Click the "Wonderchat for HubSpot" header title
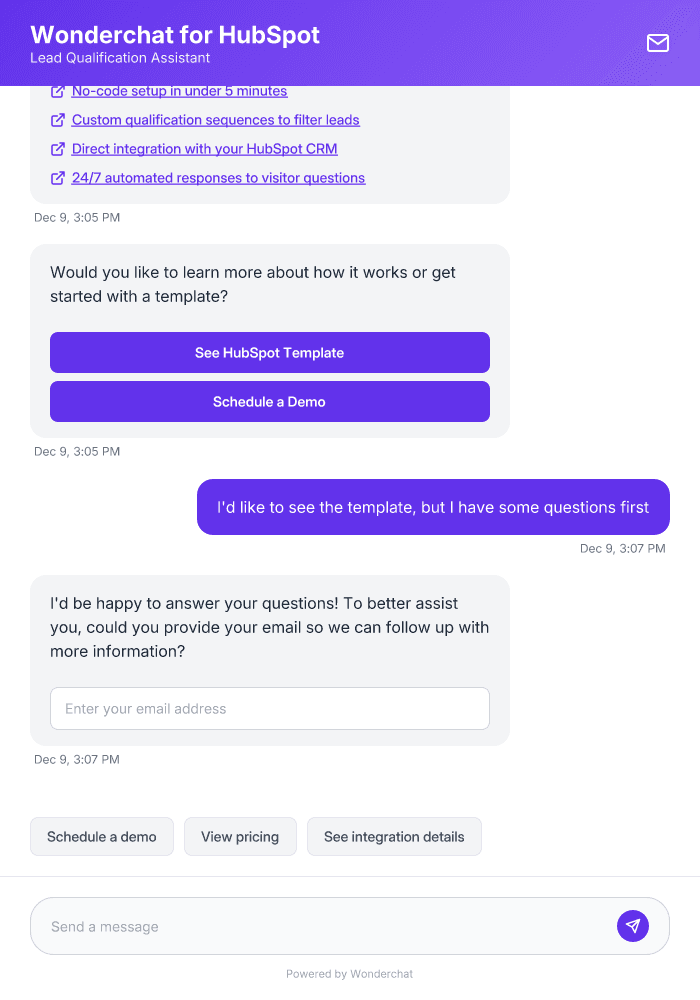 click(175, 35)
